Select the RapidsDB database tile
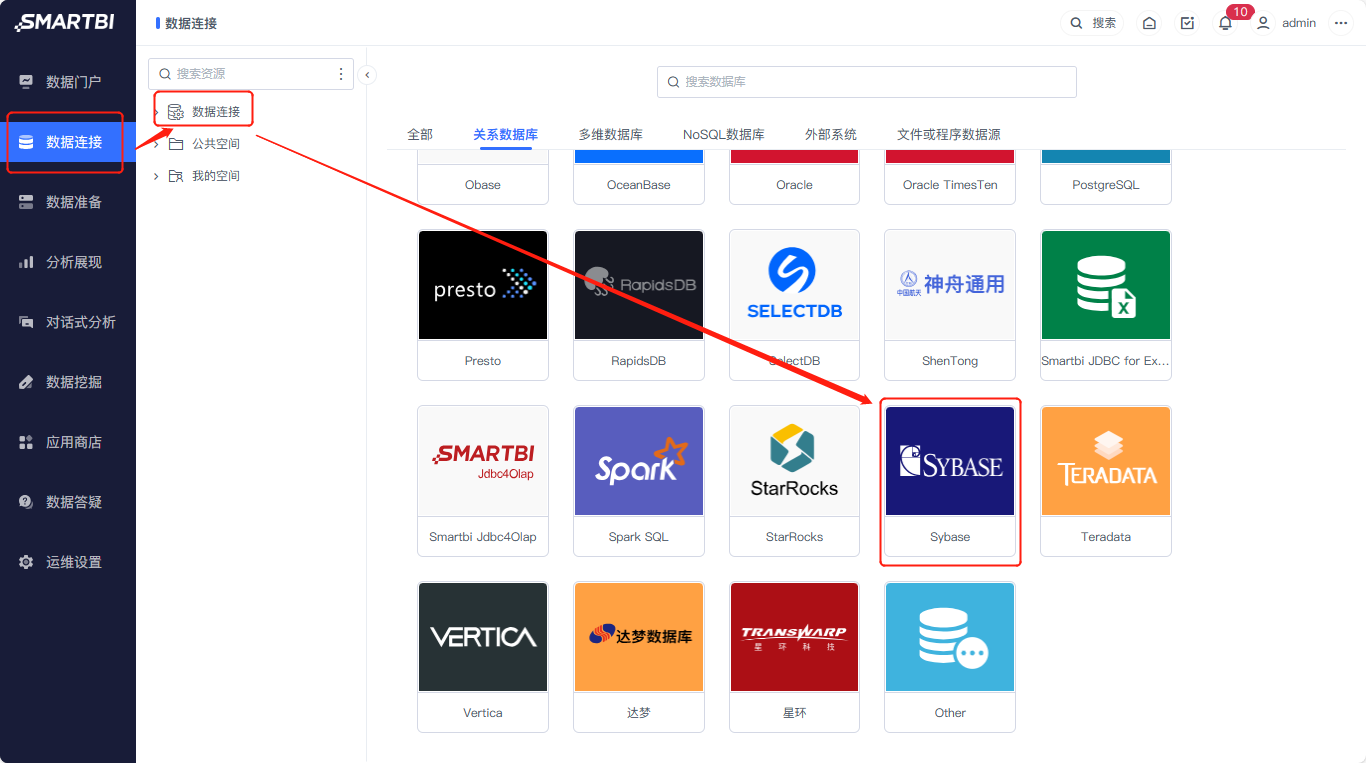This screenshot has width=1366, height=763. pyautogui.click(x=639, y=305)
